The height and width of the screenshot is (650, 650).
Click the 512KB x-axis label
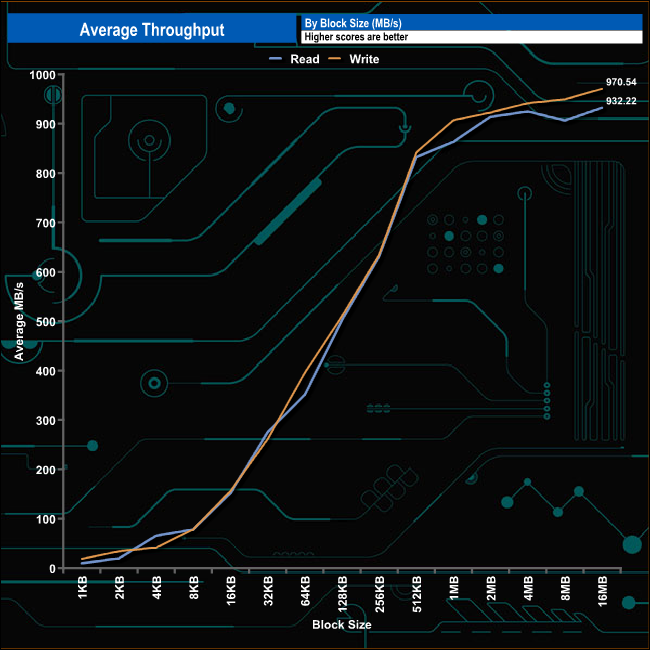(x=417, y=594)
